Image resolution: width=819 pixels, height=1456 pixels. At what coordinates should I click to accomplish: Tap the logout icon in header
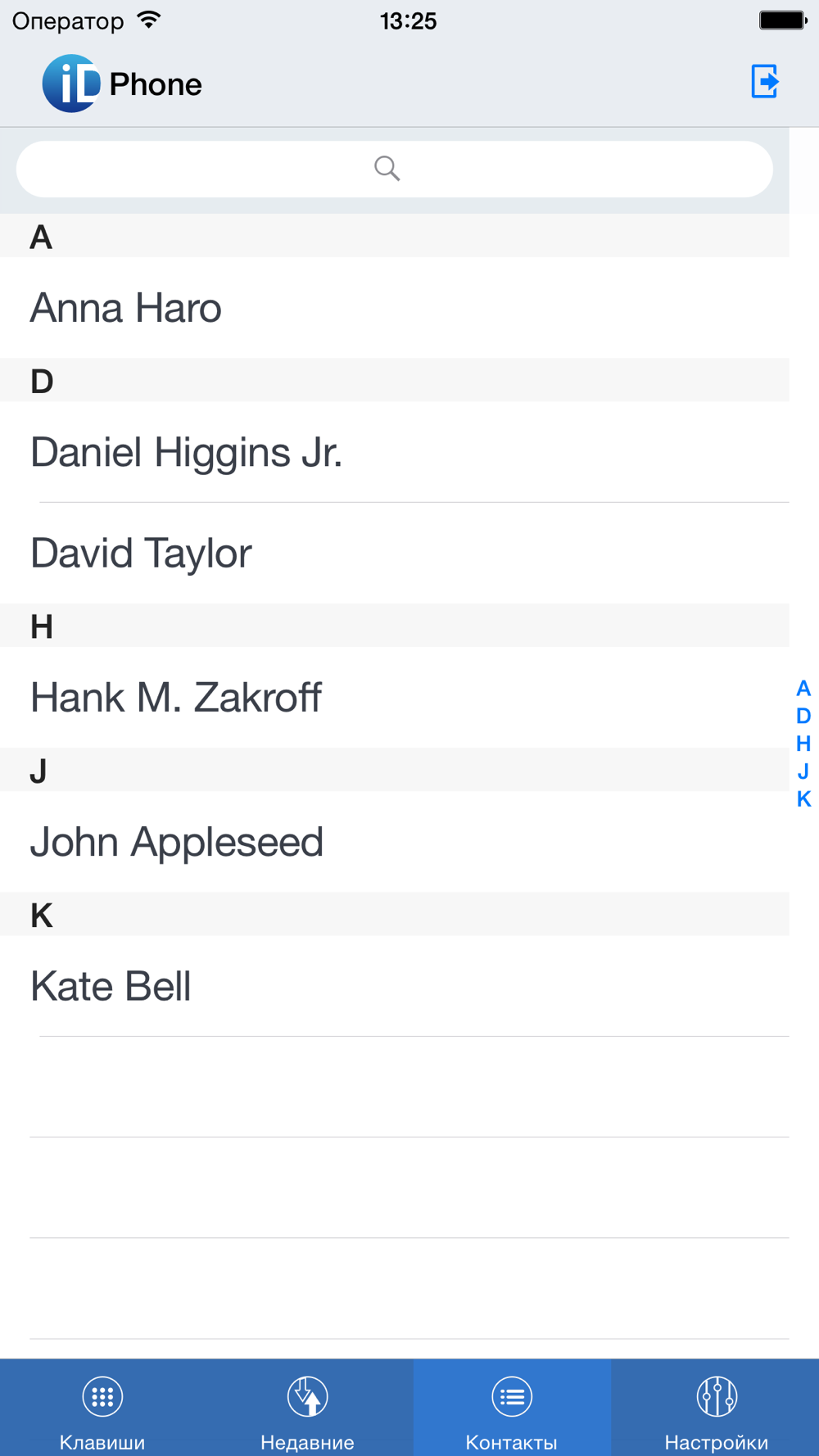pos(765,82)
